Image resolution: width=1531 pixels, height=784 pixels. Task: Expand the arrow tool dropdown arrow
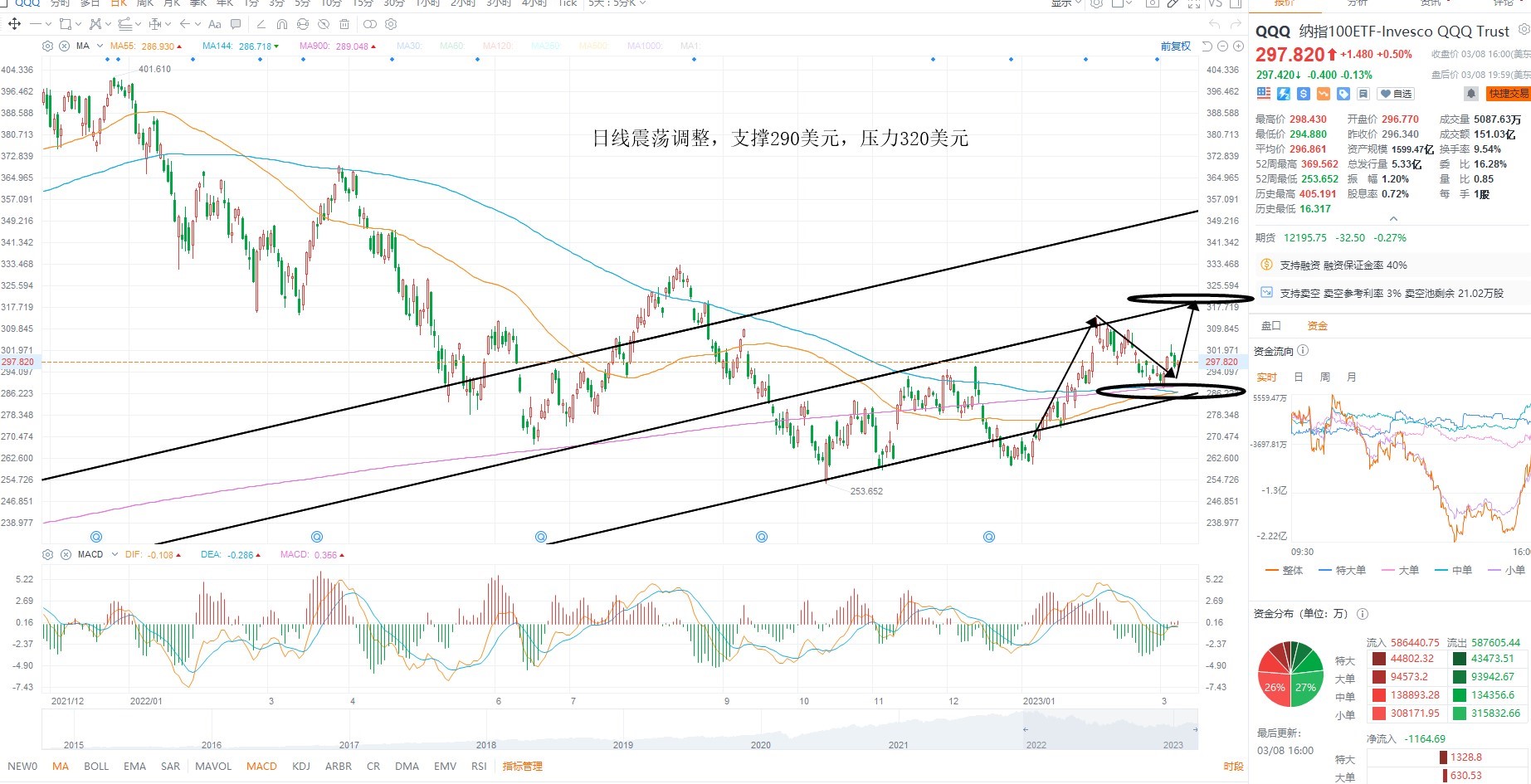click(197, 24)
